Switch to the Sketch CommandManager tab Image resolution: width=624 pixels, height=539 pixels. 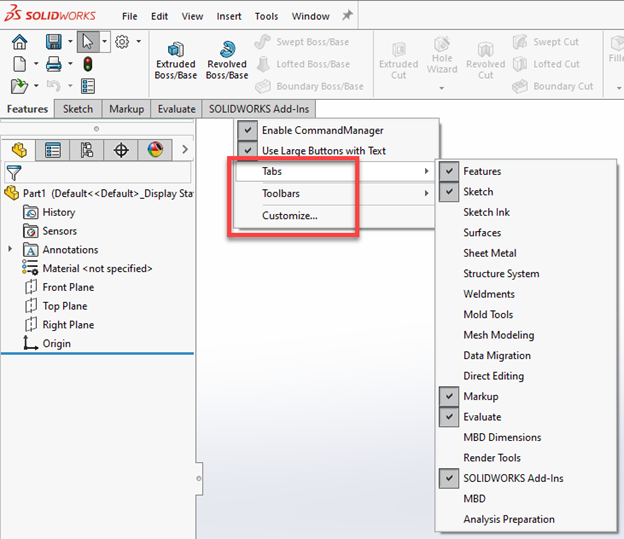(78, 109)
